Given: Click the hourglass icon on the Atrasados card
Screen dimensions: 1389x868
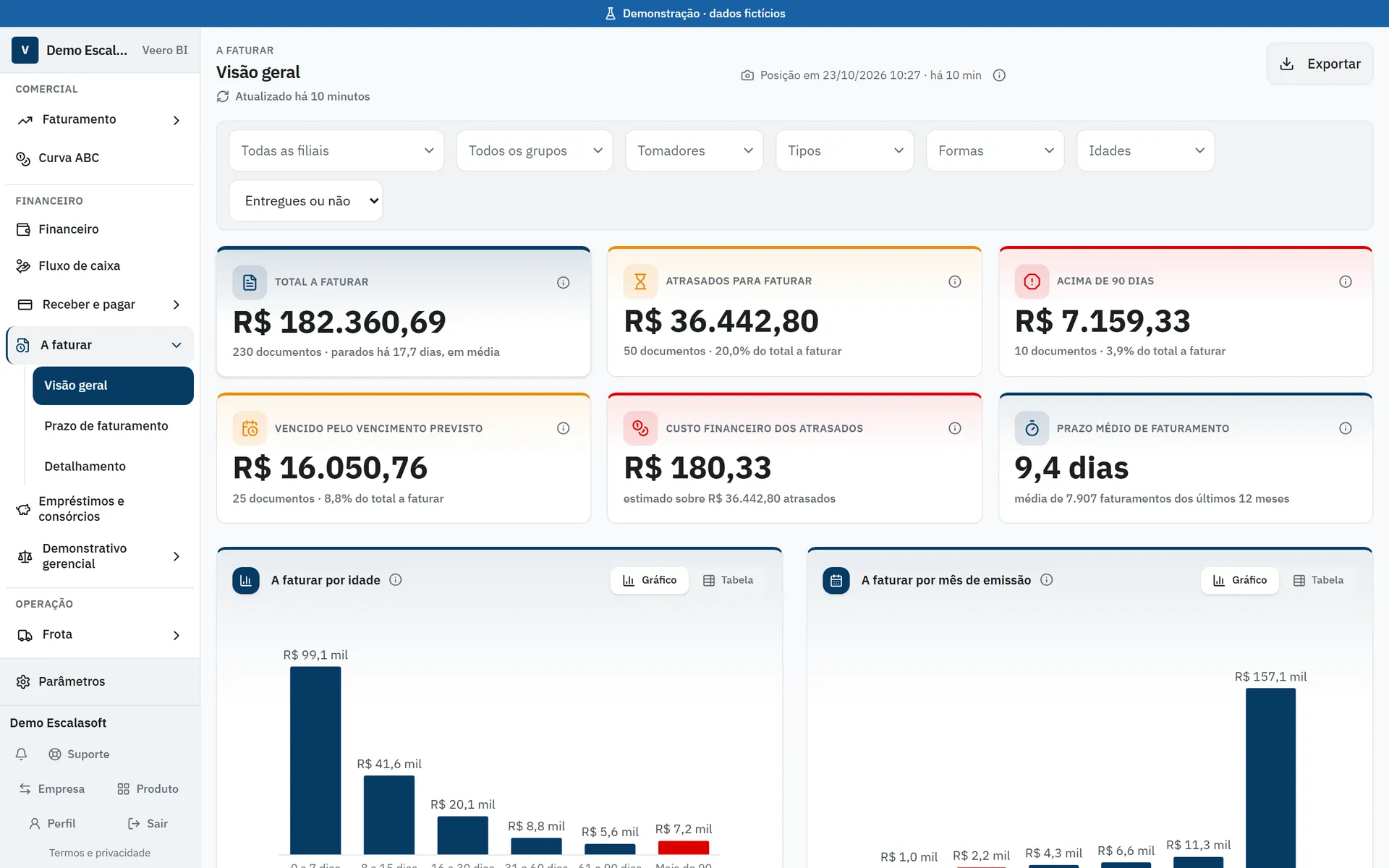Looking at the screenshot, I should 640,281.
